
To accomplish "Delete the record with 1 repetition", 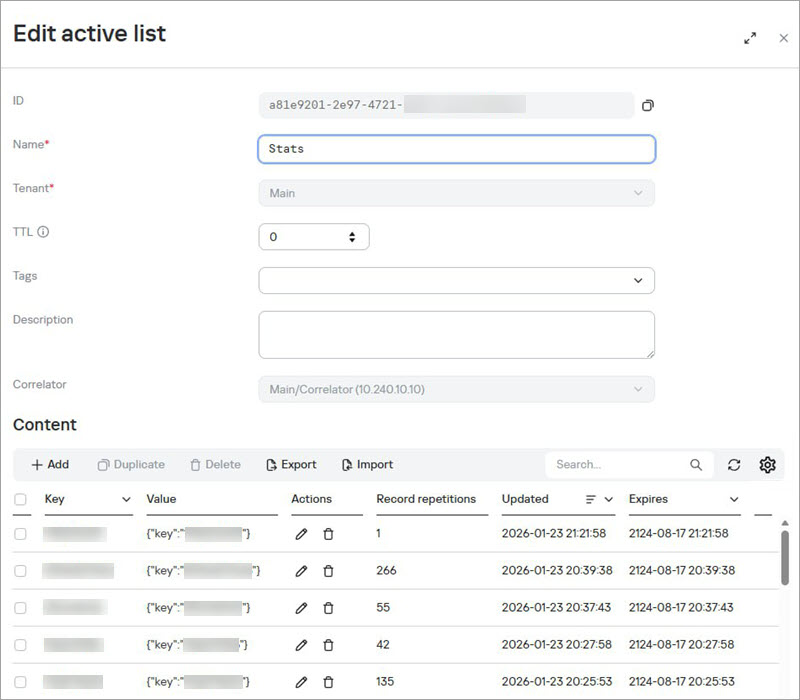I will 328,534.
